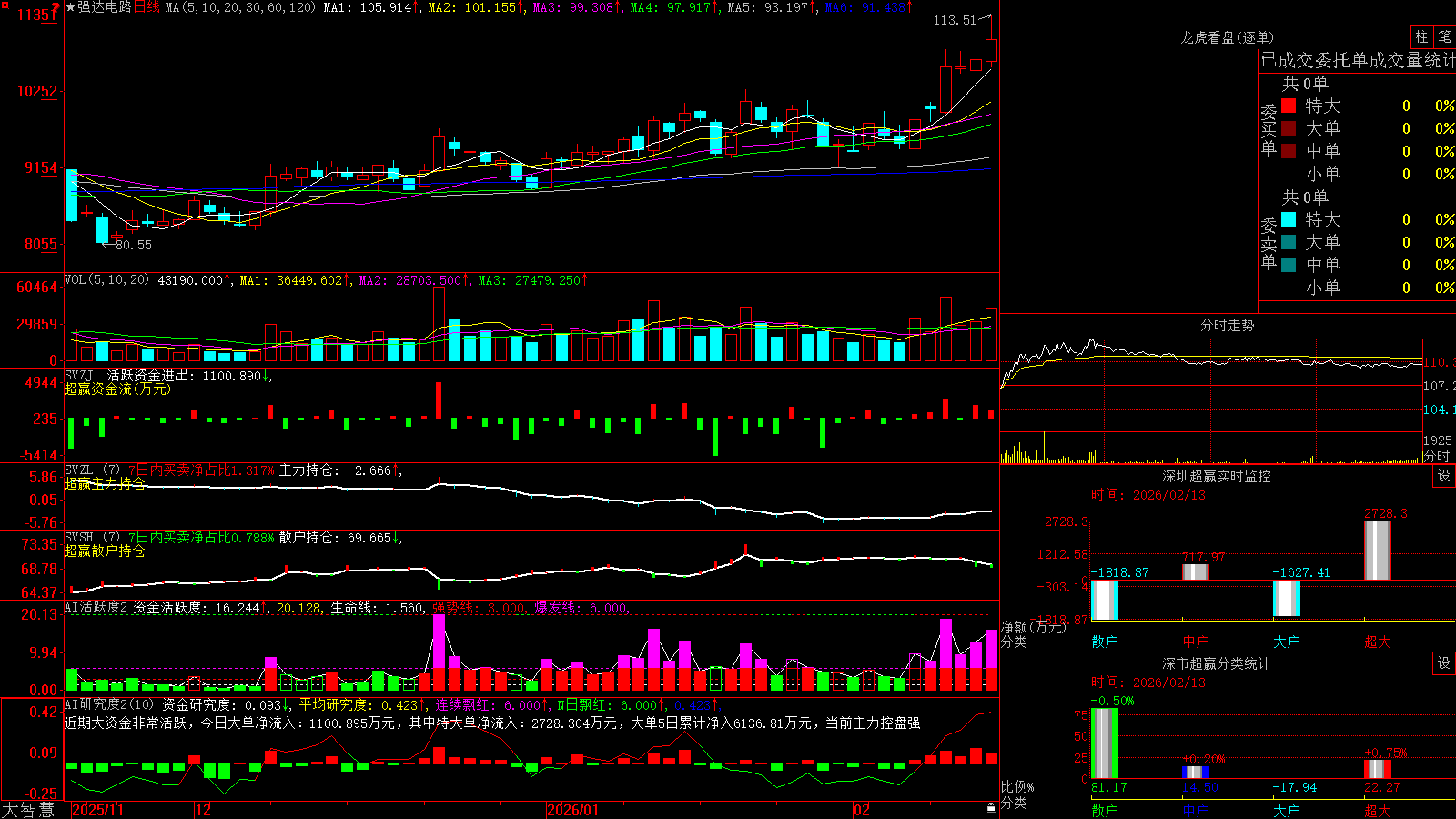Click the MA(5,10,20,30,60,120) indicator parameters
The image size is (1456, 819).
coord(241,7)
